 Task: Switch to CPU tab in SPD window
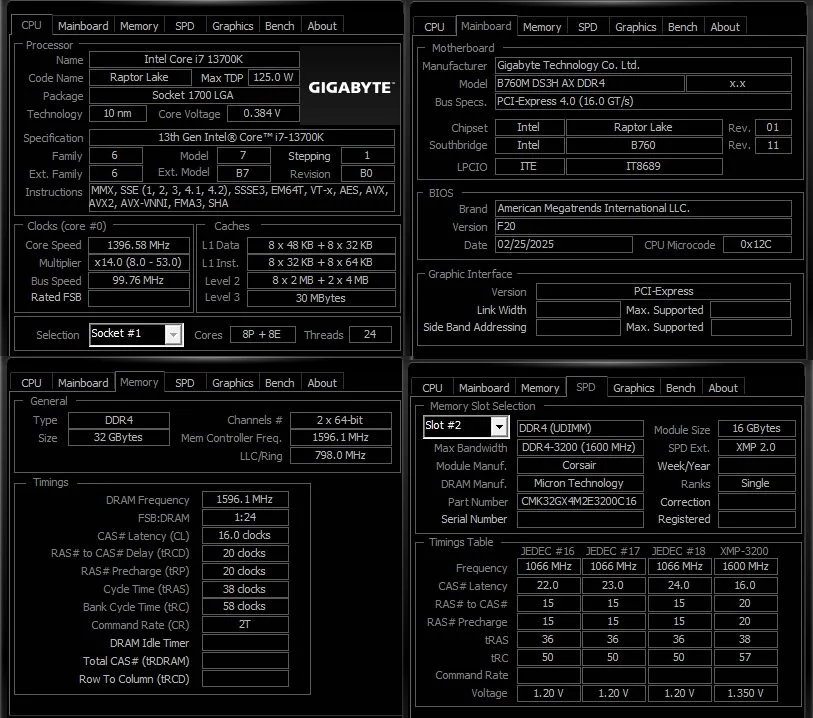432,388
